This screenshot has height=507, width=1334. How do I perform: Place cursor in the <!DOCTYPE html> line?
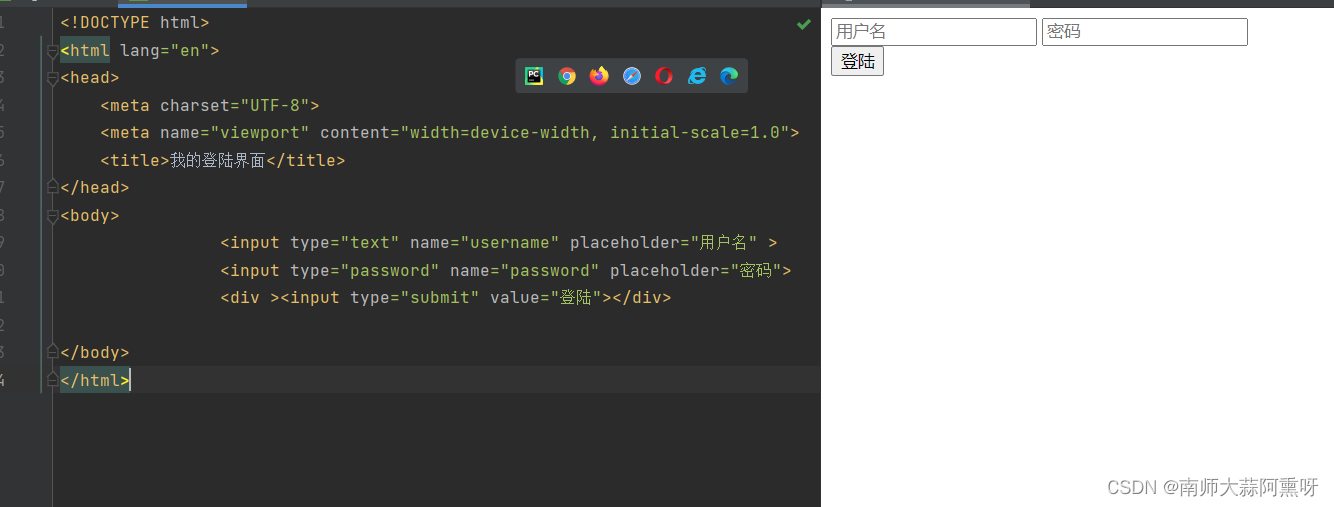pos(135,22)
